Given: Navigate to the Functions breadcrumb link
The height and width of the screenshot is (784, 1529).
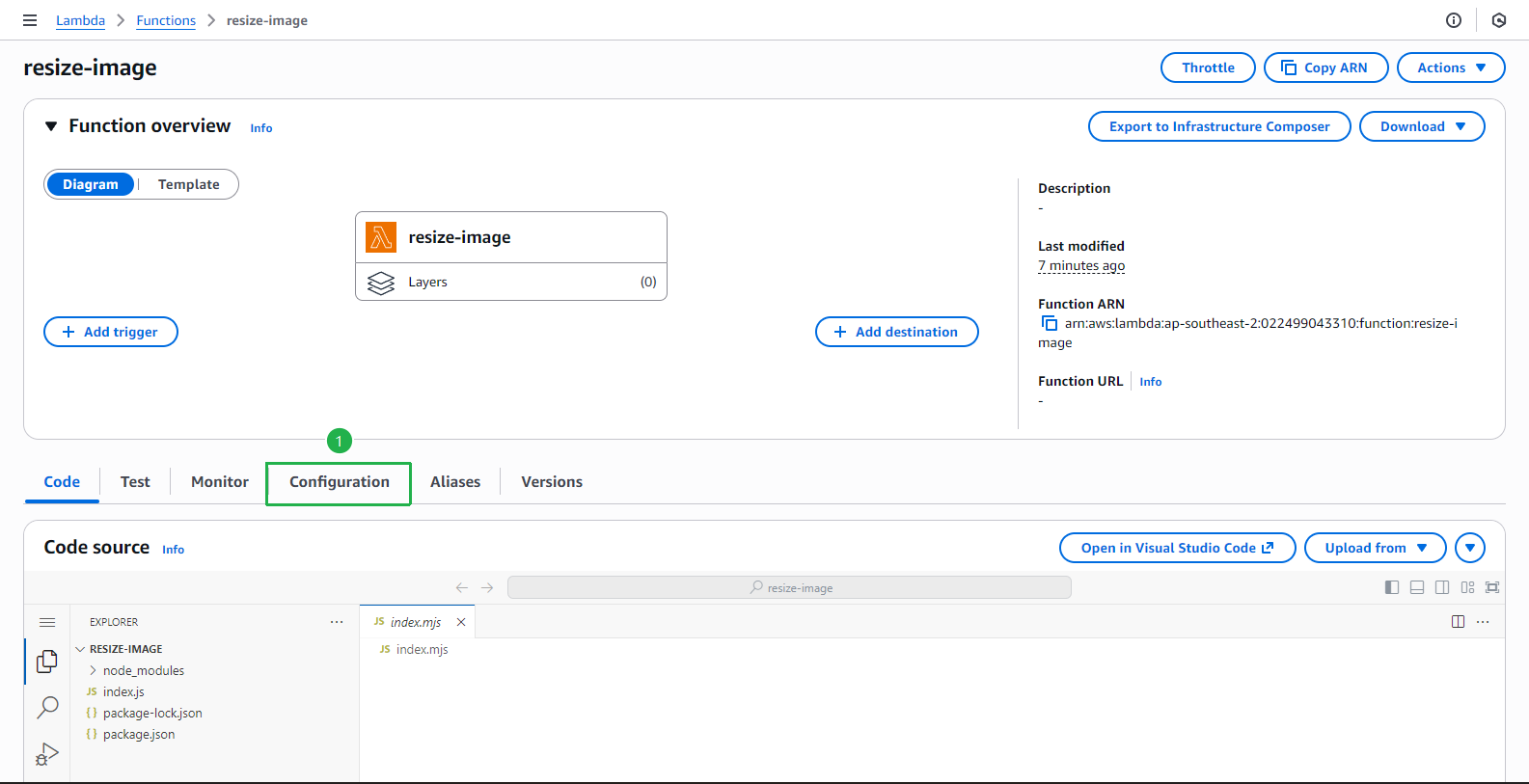Looking at the screenshot, I should click(166, 20).
